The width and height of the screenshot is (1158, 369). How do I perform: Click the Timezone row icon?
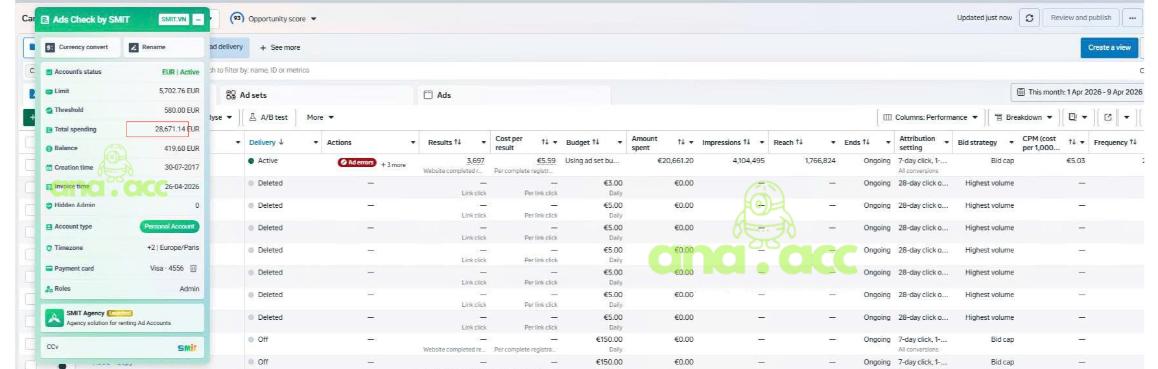[49, 248]
